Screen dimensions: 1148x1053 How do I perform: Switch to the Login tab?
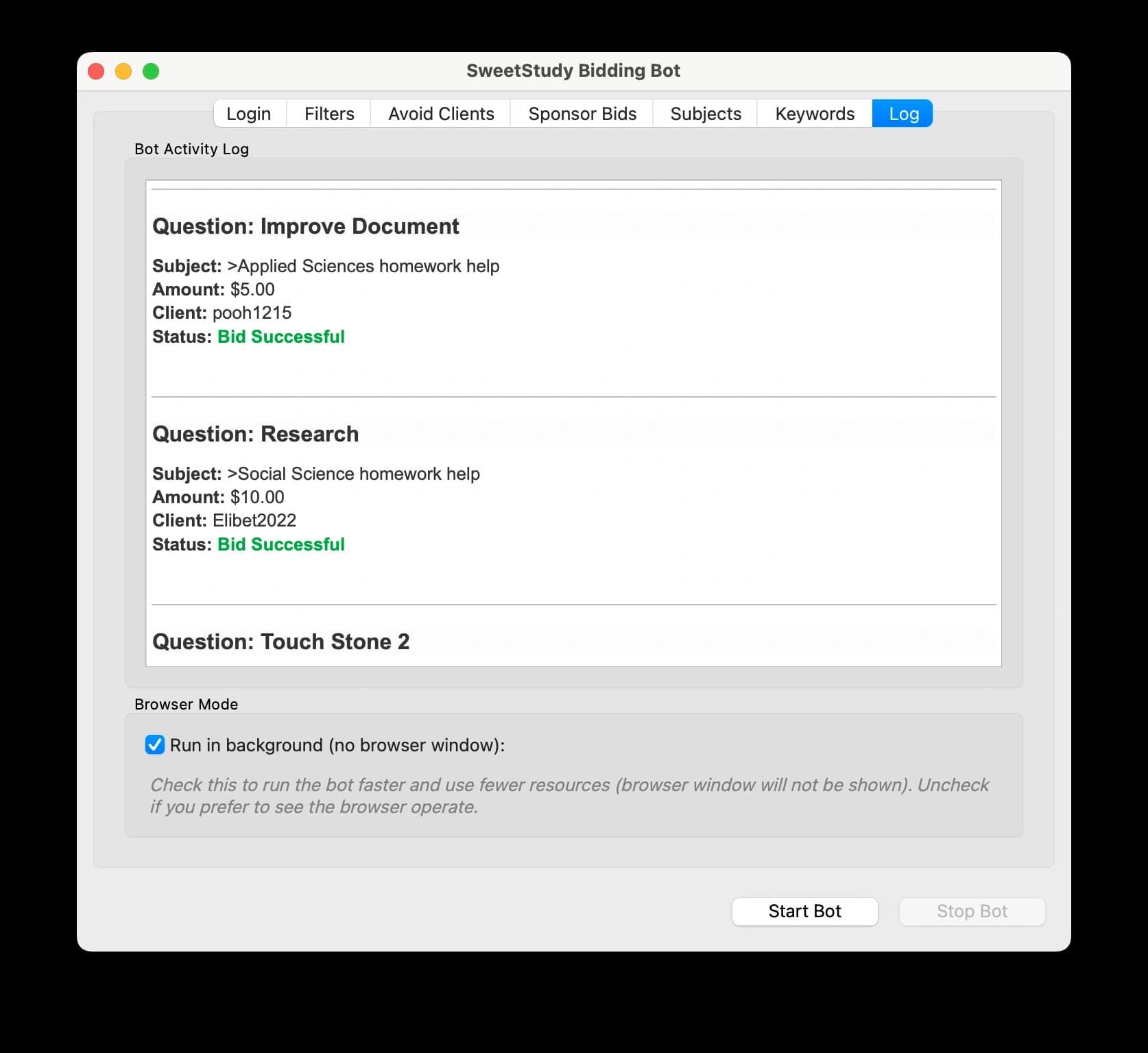point(249,114)
